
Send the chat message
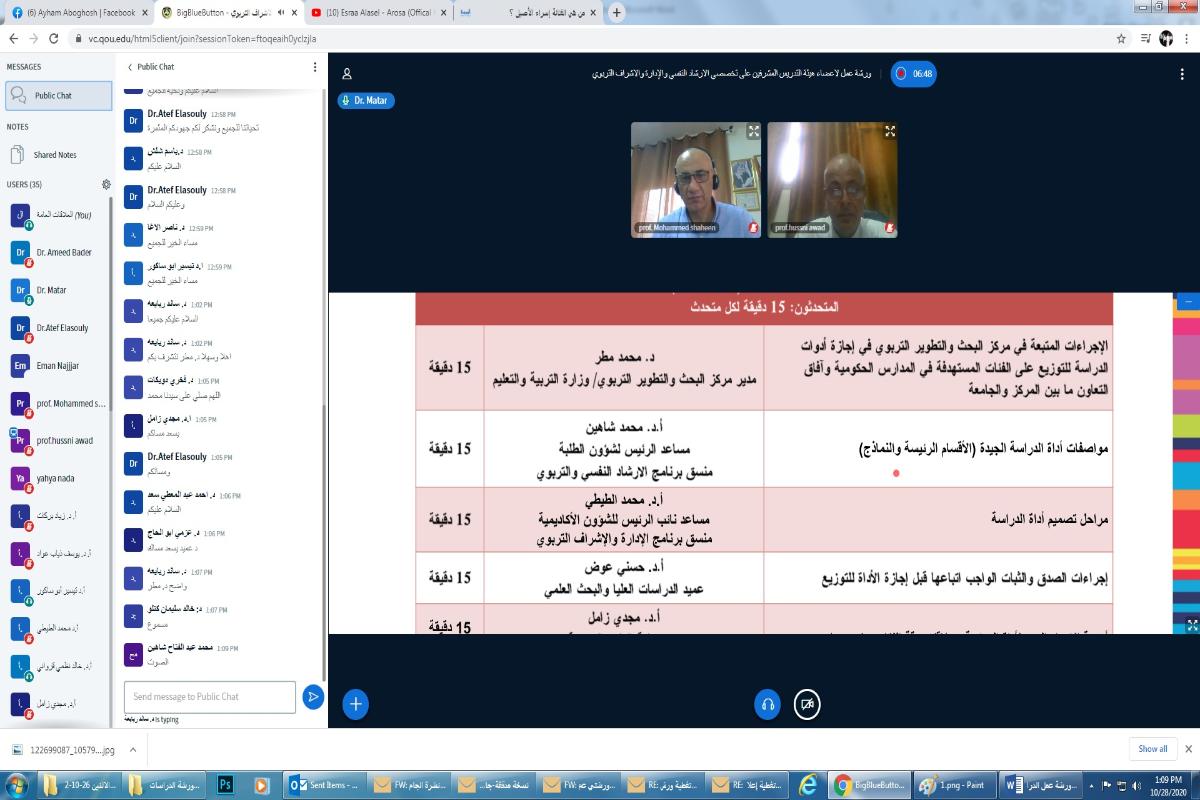(x=313, y=697)
